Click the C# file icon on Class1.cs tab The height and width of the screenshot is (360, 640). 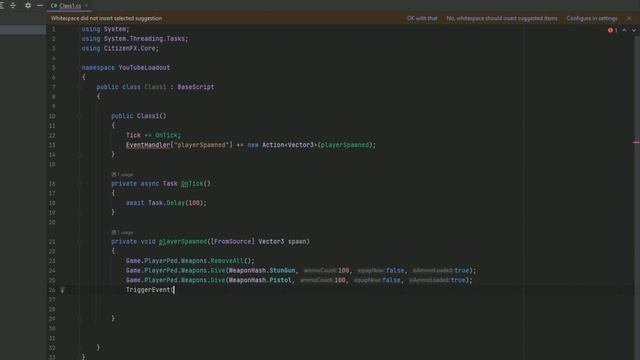pos(54,6)
